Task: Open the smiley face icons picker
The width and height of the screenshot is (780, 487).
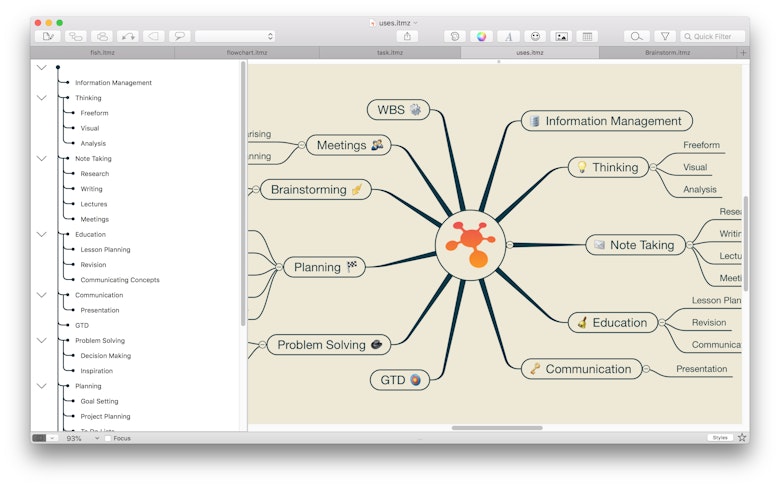Action: pyautogui.click(x=535, y=36)
